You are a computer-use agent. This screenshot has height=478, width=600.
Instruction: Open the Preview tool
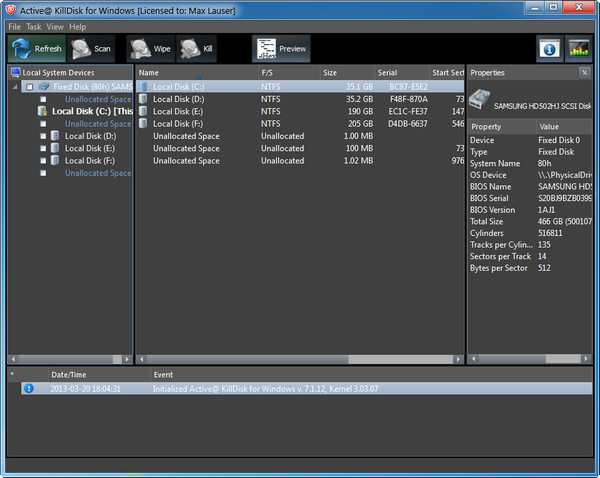point(280,48)
